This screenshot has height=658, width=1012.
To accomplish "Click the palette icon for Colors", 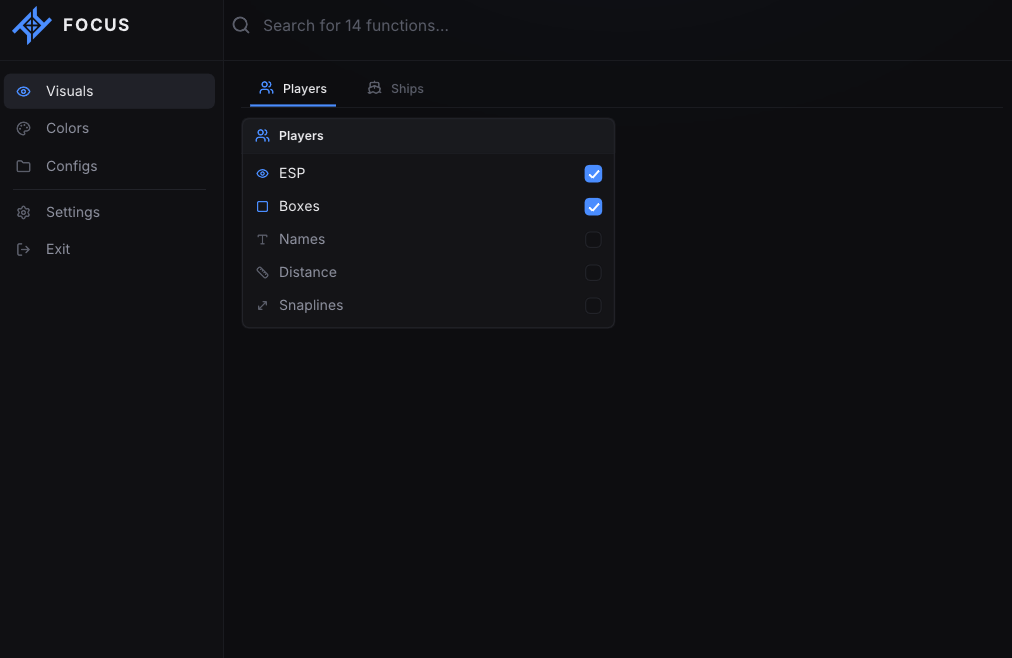I will (23, 128).
